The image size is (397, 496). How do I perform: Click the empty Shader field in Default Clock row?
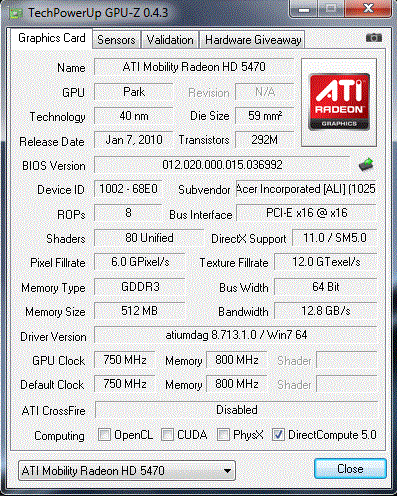[x=347, y=384]
